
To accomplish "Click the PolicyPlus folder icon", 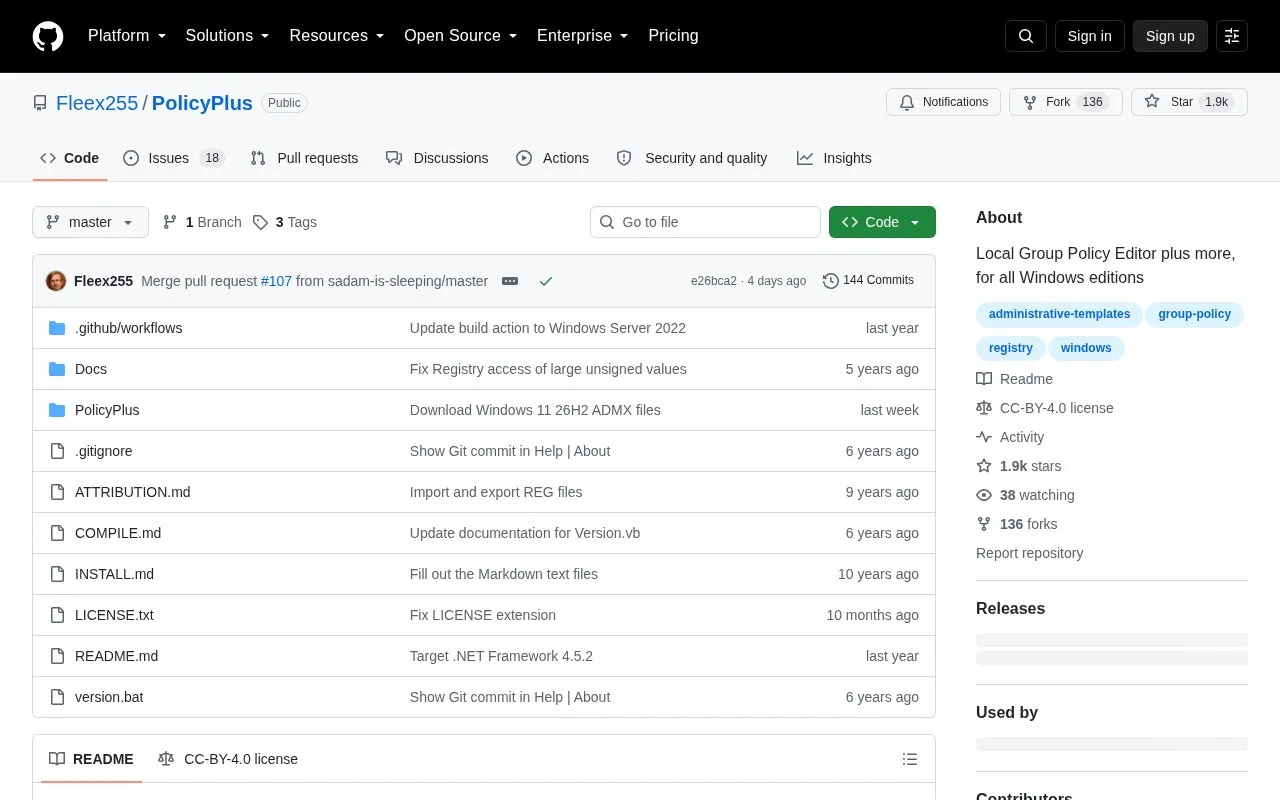I will 57,410.
